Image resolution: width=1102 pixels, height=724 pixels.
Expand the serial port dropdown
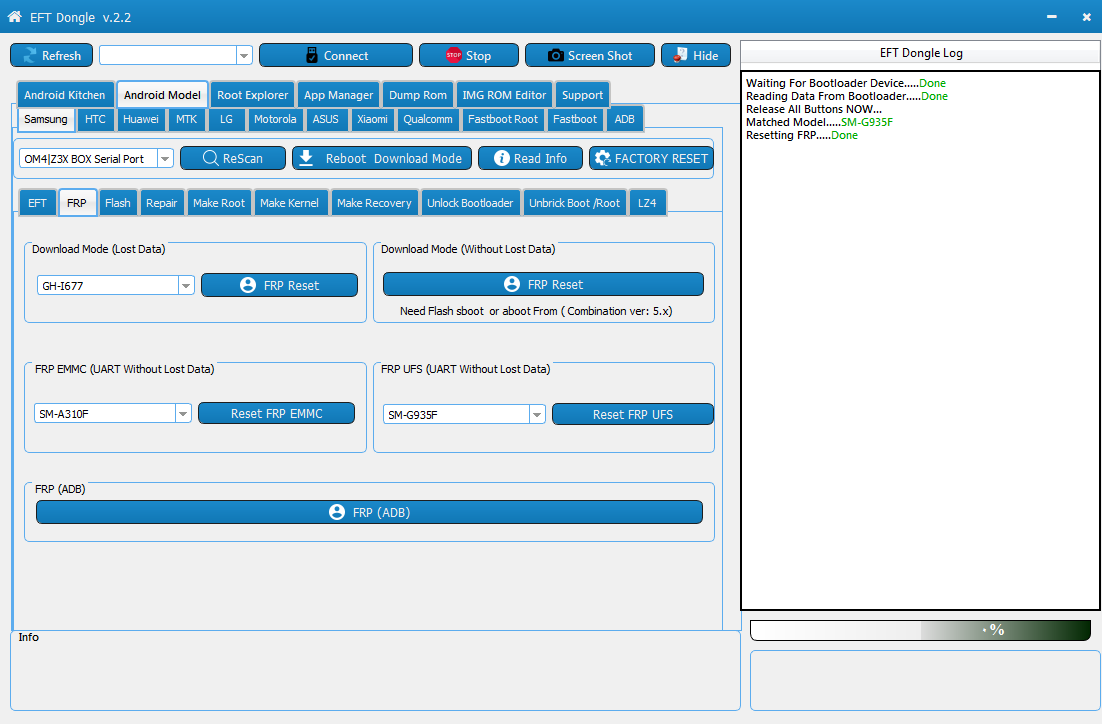[165, 159]
